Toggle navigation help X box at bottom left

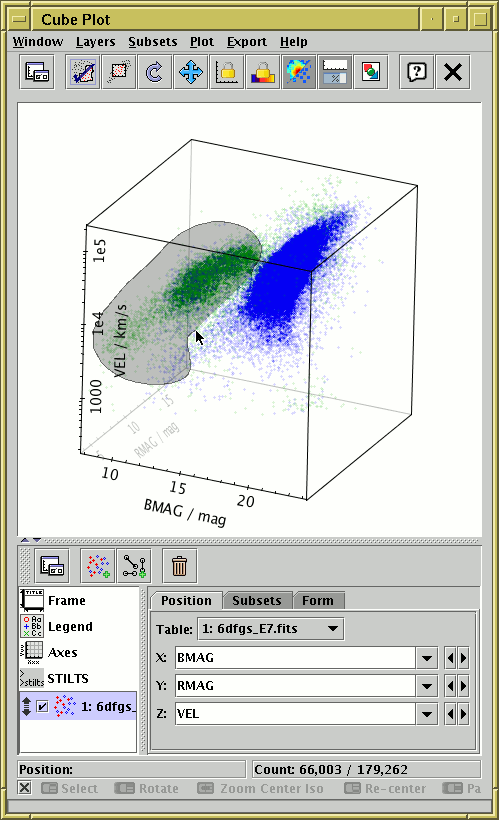(25, 788)
